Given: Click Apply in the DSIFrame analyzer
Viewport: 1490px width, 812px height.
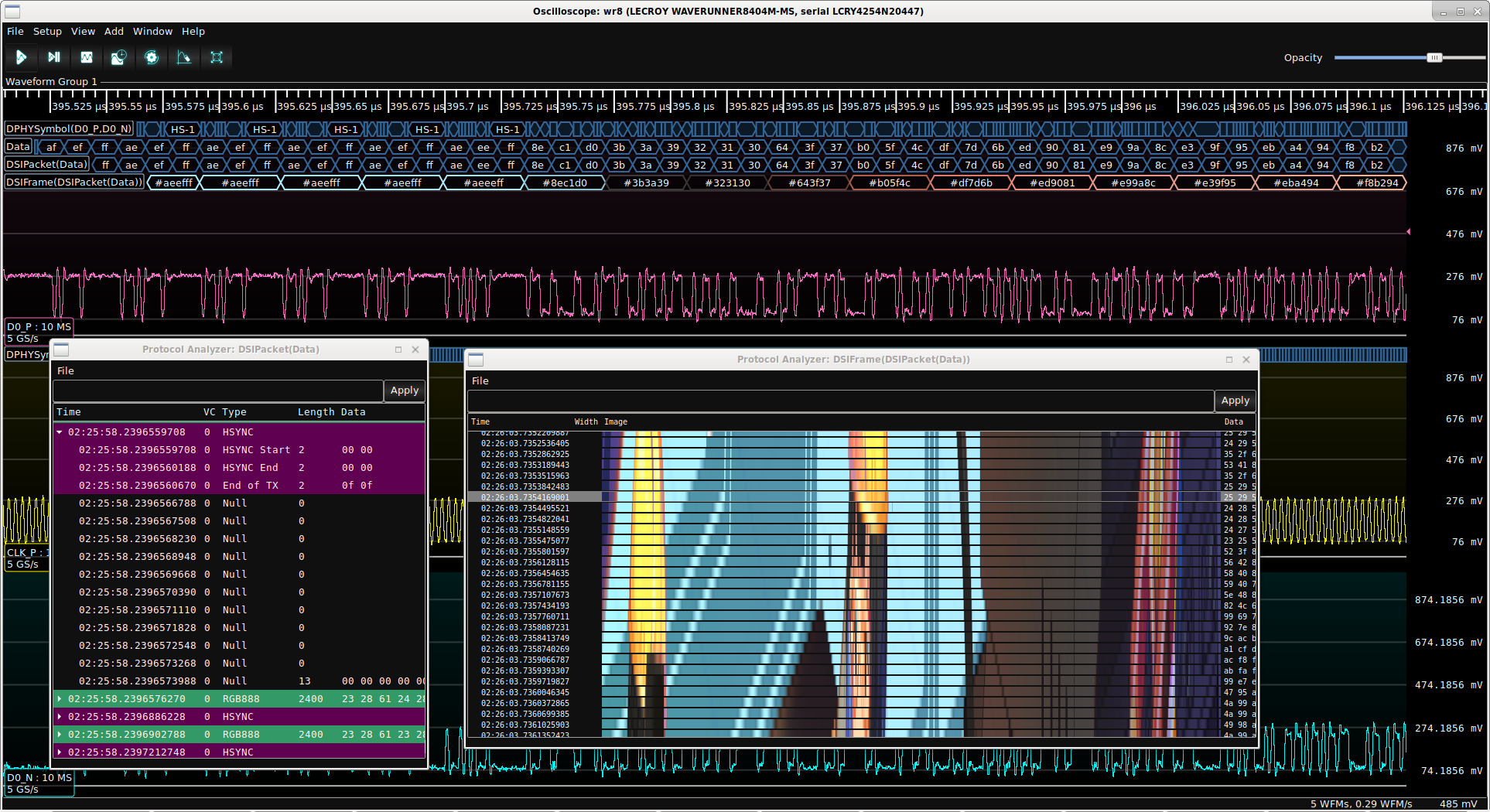Looking at the screenshot, I should pos(1235,401).
